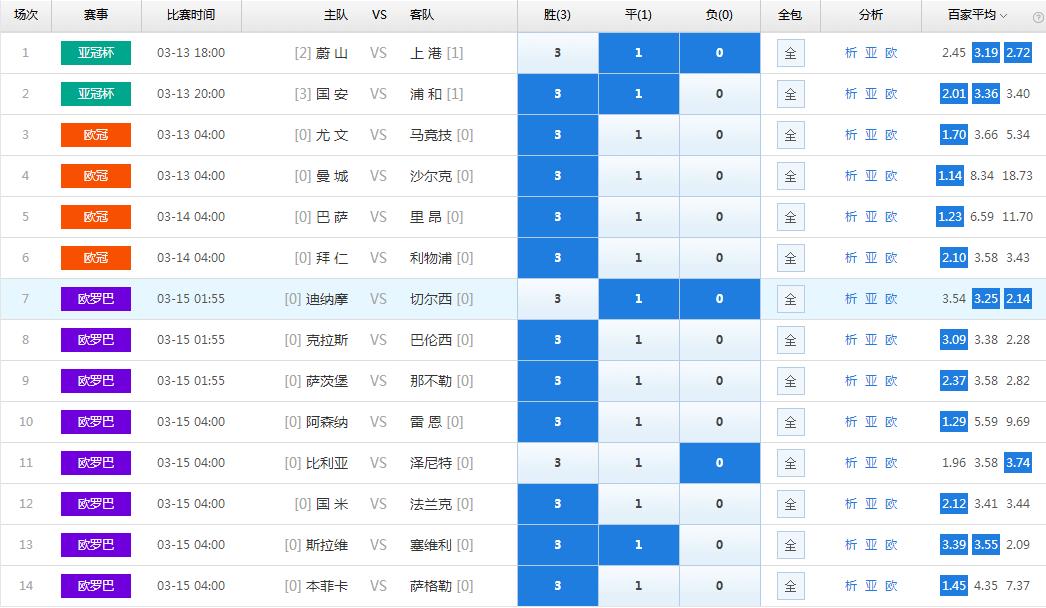Click away team 萨格勒
The height and width of the screenshot is (608, 1046).
(x=431, y=586)
